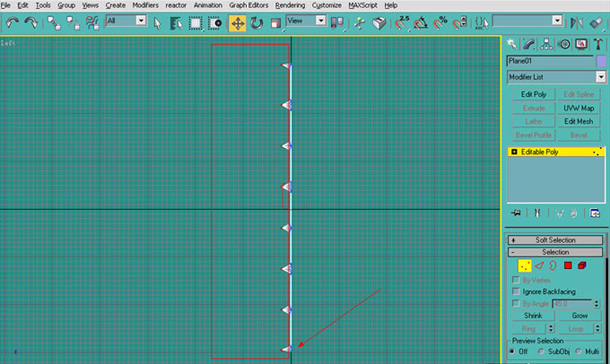The image size is (610, 364).
Task: Click the Undo arrow icon
Action: [12, 23]
